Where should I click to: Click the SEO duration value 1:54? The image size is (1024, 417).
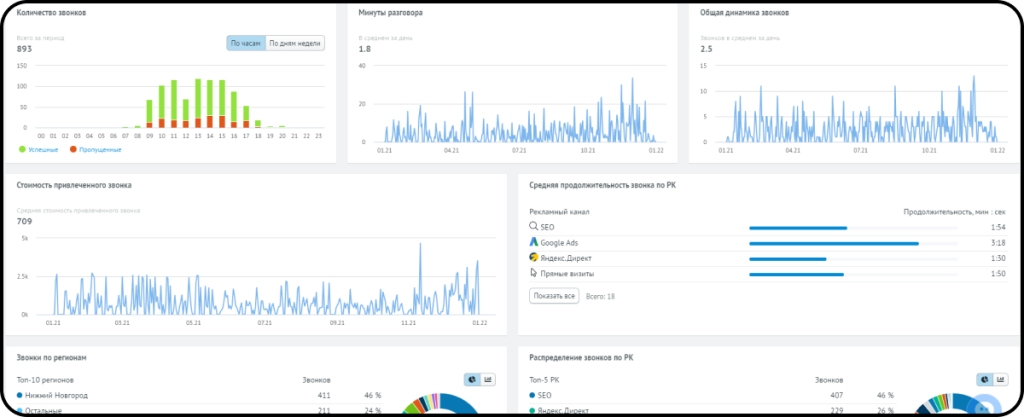pos(997,227)
